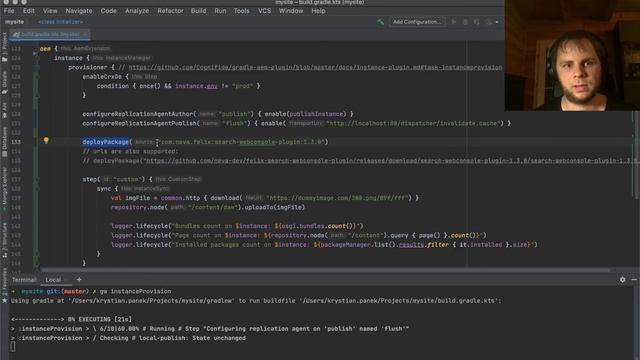640x360 pixels.
Task: Click the val imgFile code line
Action: pos(265,198)
